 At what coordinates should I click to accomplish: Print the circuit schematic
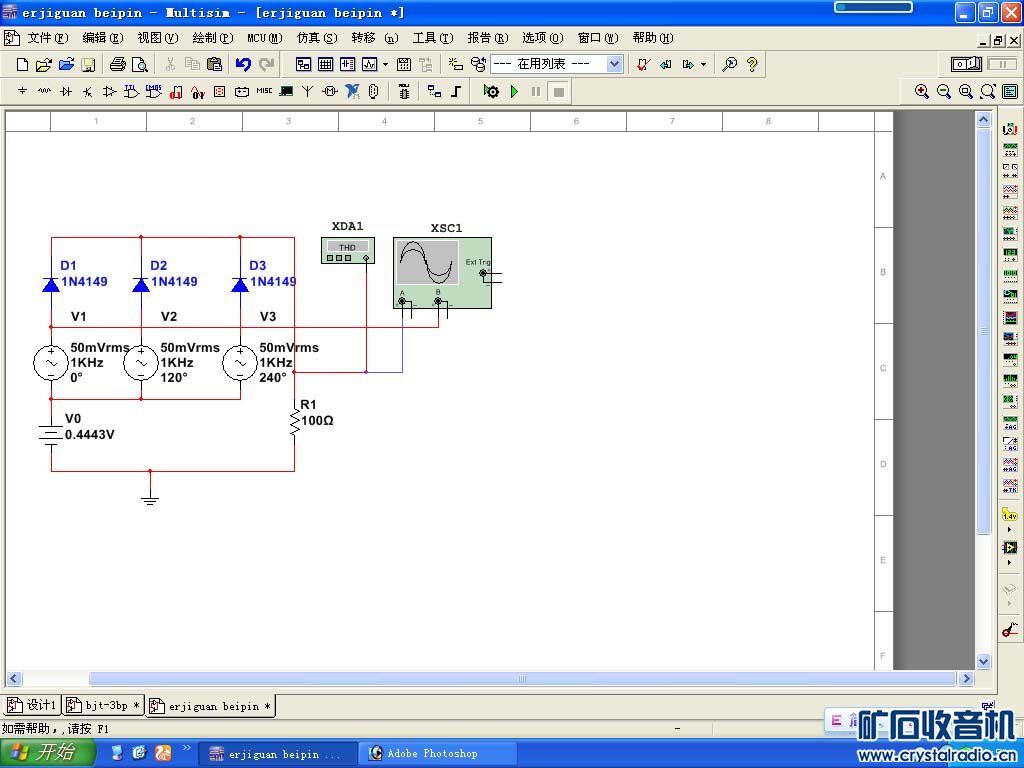pyautogui.click(x=118, y=64)
